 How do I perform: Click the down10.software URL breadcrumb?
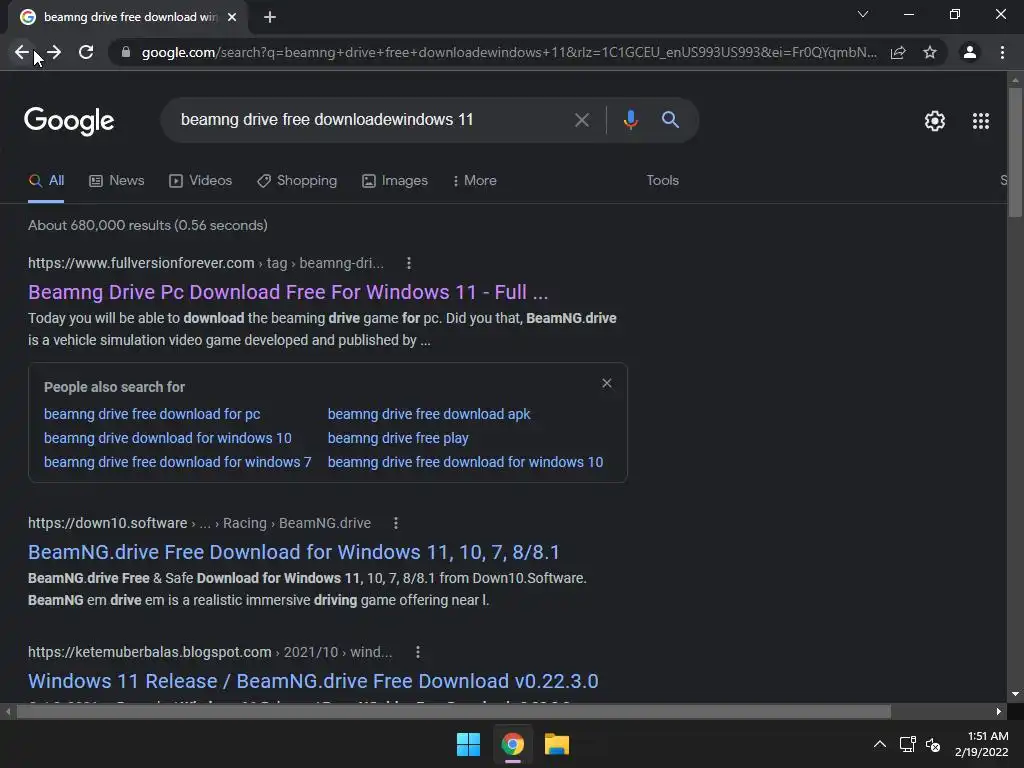tap(199, 523)
